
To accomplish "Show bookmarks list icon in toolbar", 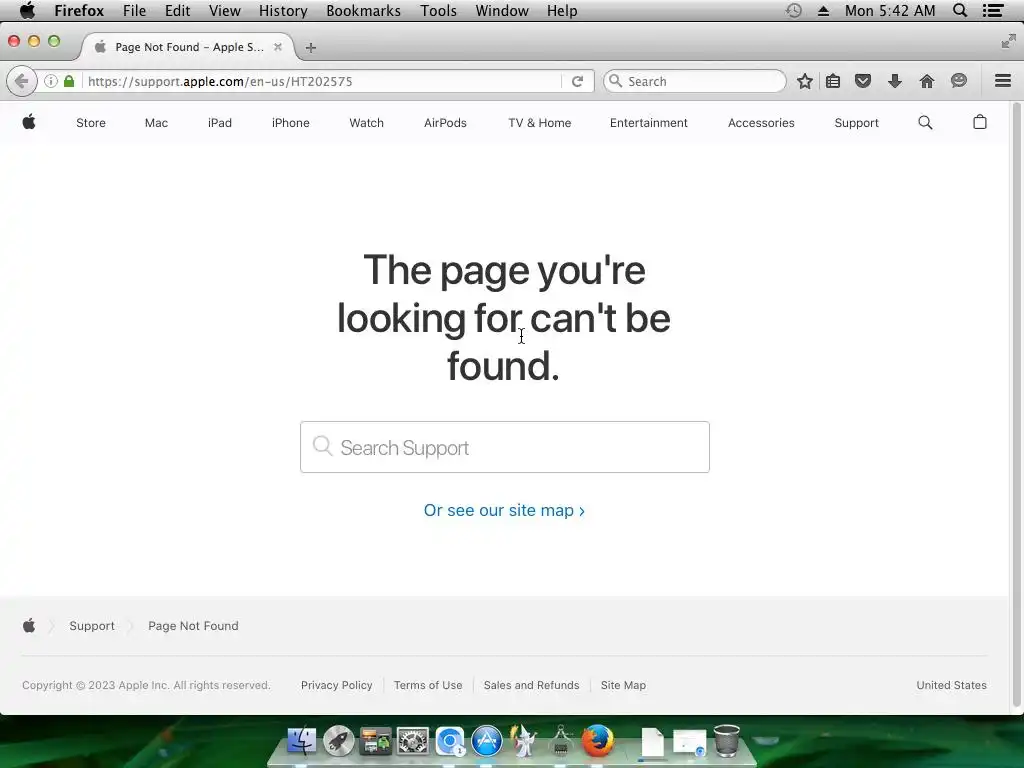I will 833,82.
